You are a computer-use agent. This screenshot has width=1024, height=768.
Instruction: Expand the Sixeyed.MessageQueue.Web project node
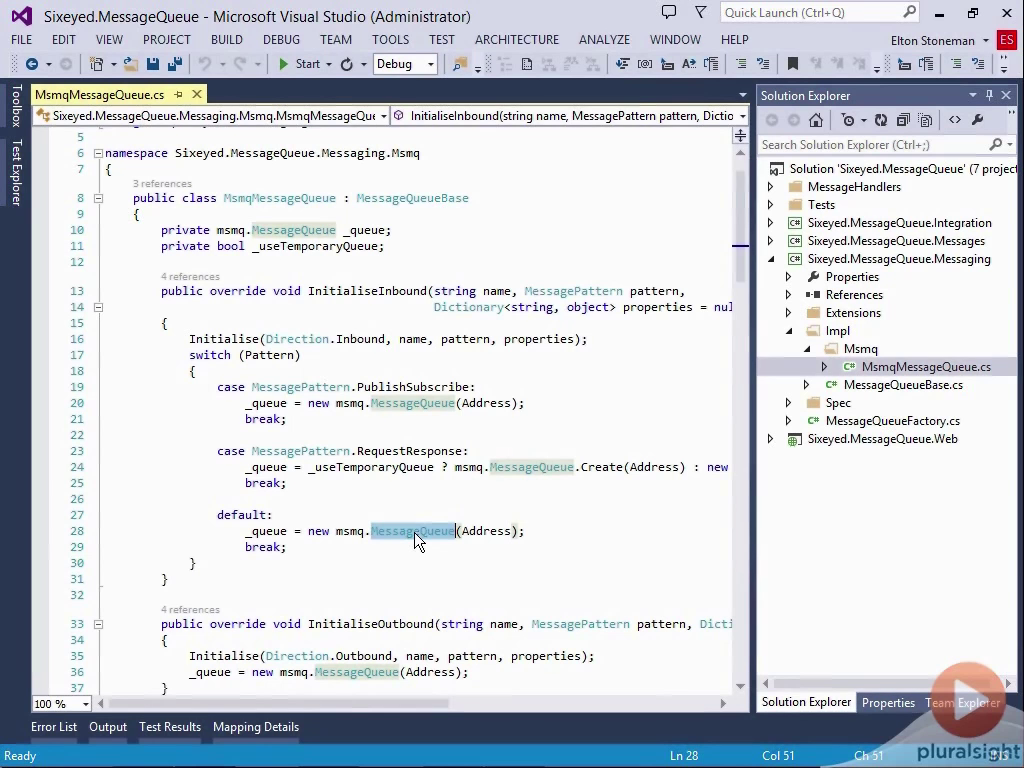tap(771, 439)
